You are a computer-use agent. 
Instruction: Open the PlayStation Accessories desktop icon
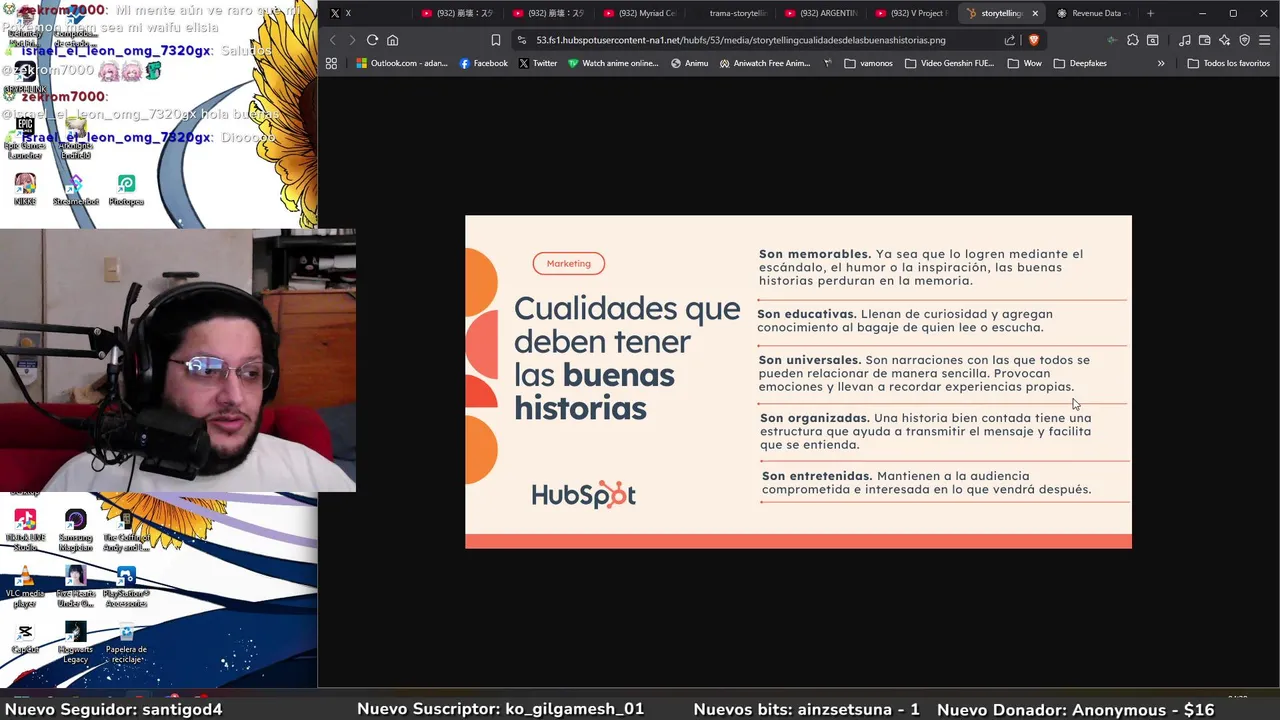click(x=126, y=586)
